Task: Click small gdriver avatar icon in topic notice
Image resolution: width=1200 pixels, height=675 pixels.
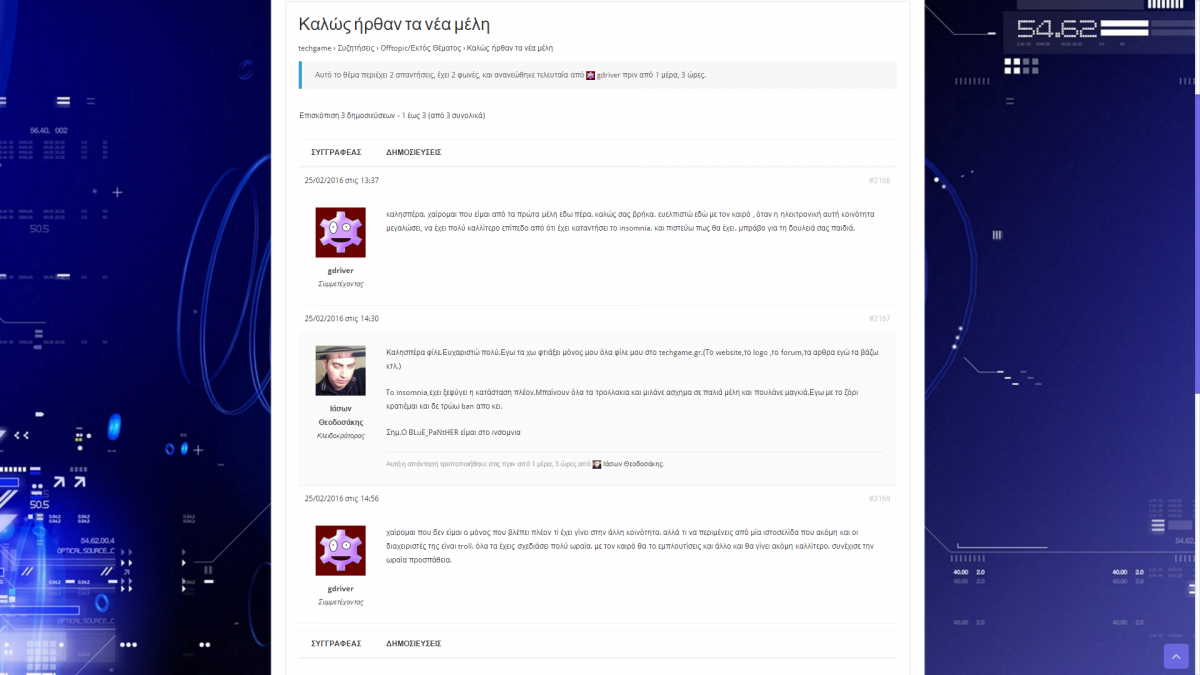Action: tap(590, 75)
